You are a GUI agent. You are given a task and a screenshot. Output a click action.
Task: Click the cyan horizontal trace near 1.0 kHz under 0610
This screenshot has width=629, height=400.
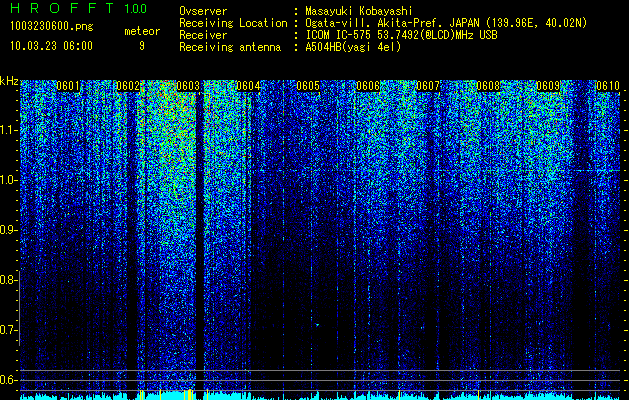point(595,171)
